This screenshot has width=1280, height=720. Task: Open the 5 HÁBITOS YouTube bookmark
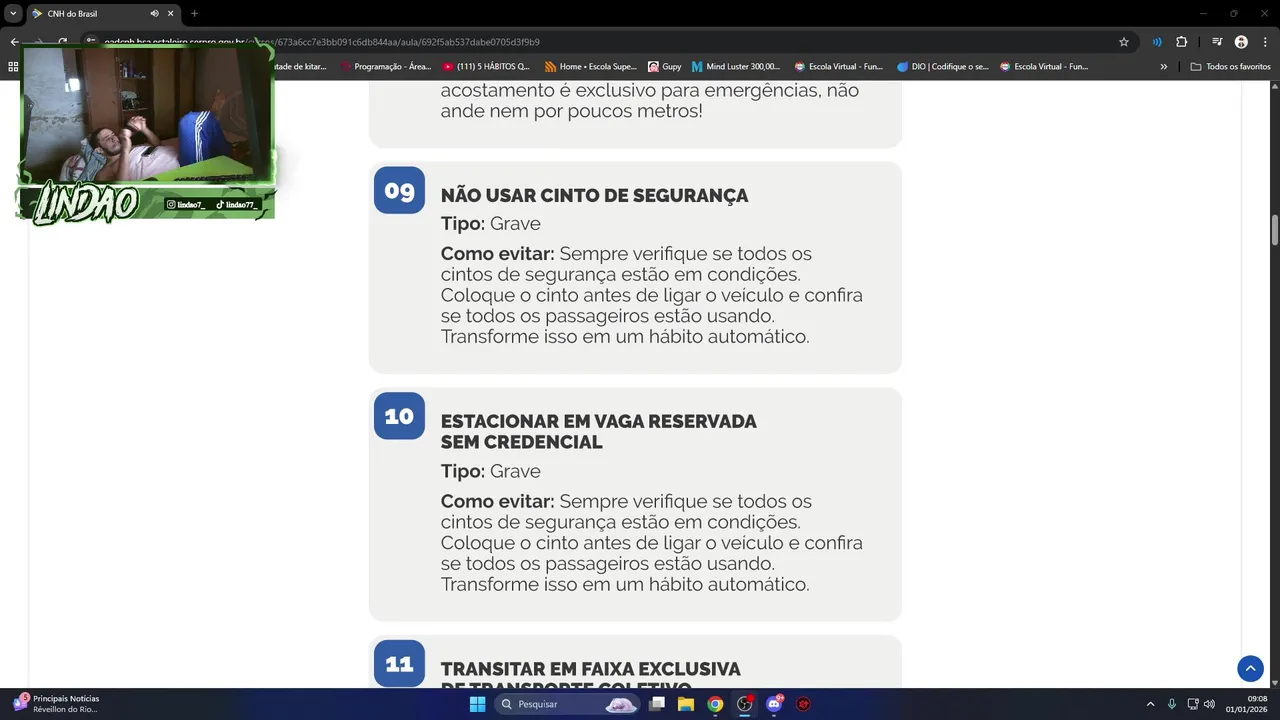(486, 67)
